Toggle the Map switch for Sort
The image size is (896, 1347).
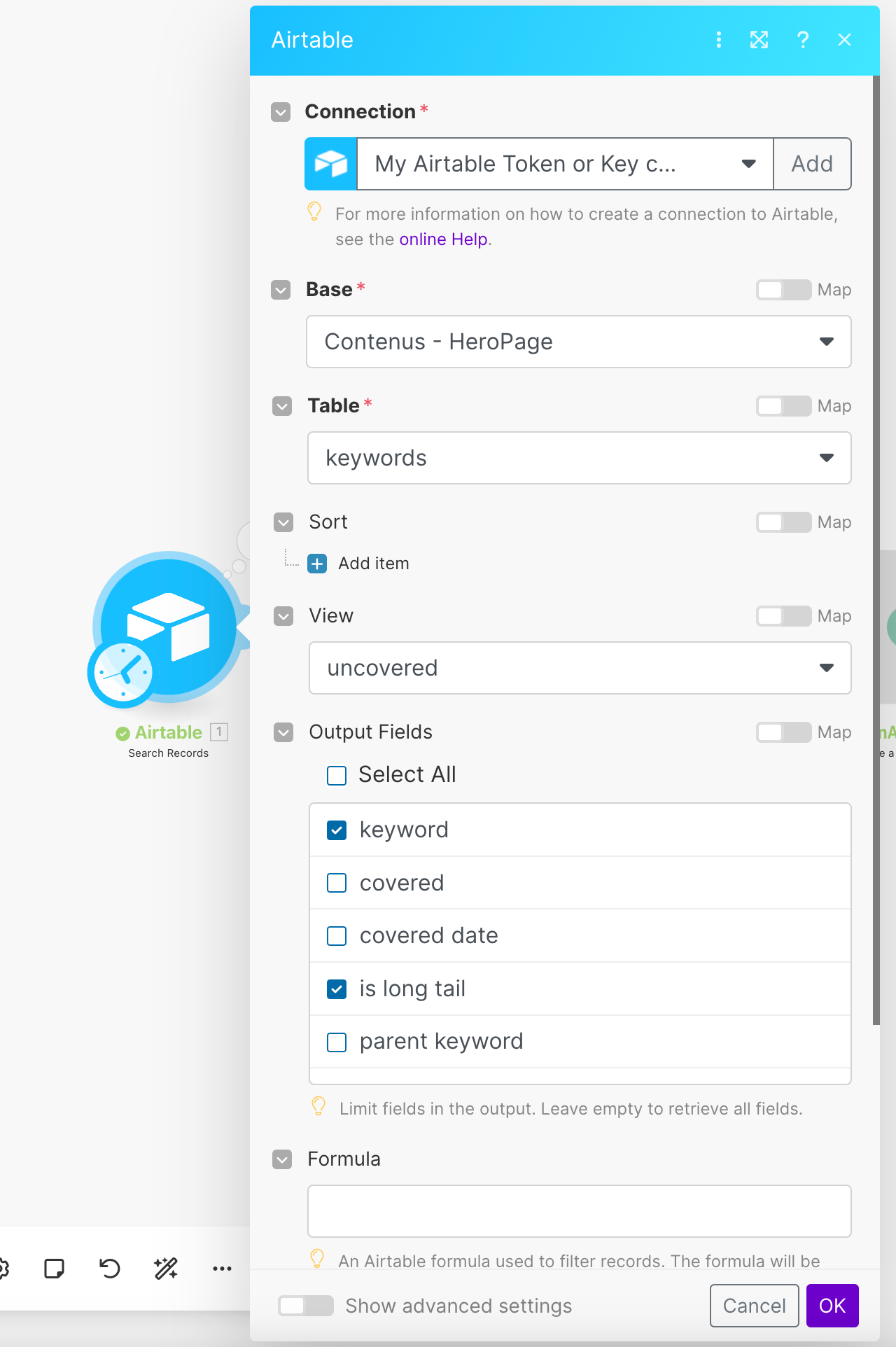(x=784, y=522)
